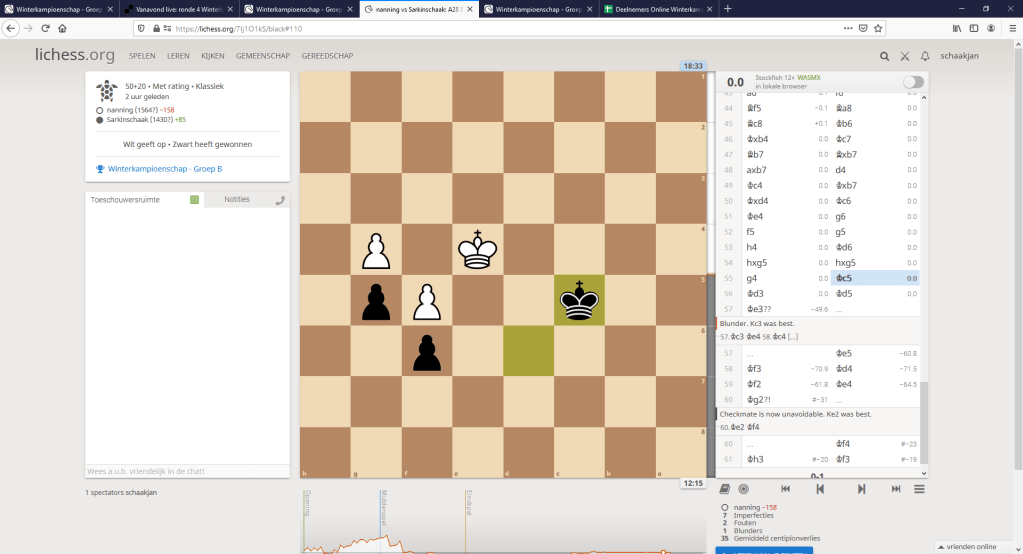The image size is (1023, 554).
Task: Step forward one move
Action: pyautogui.click(x=861, y=489)
